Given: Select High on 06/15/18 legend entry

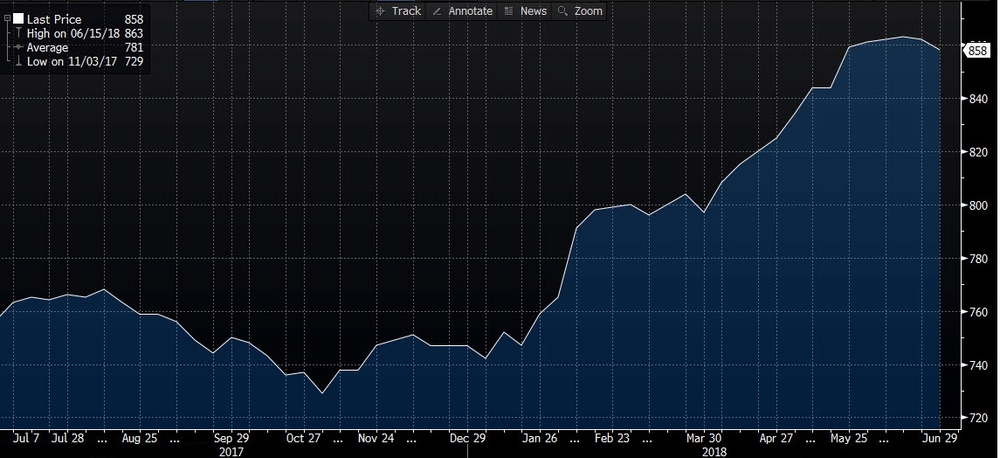Looking at the screenshot, I should pyautogui.click(x=72, y=34).
